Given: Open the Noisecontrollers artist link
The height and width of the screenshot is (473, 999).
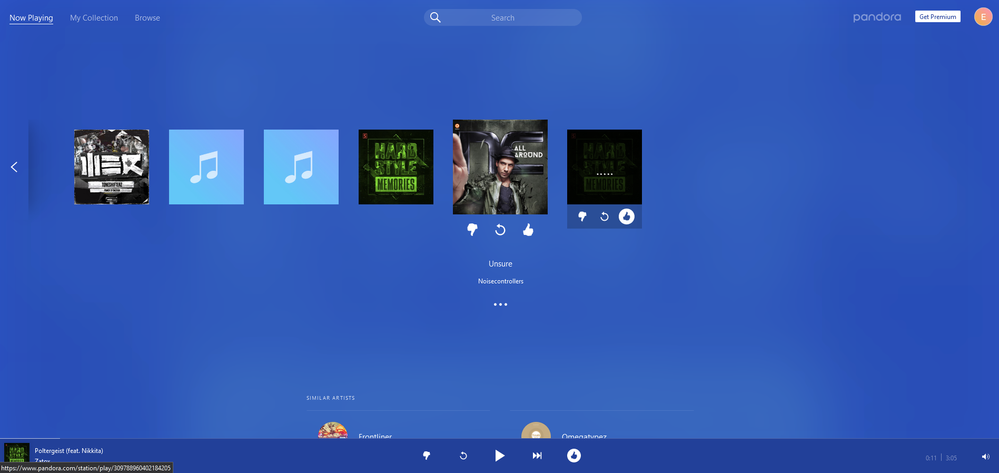Looking at the screenshot, I should (500, 281).
